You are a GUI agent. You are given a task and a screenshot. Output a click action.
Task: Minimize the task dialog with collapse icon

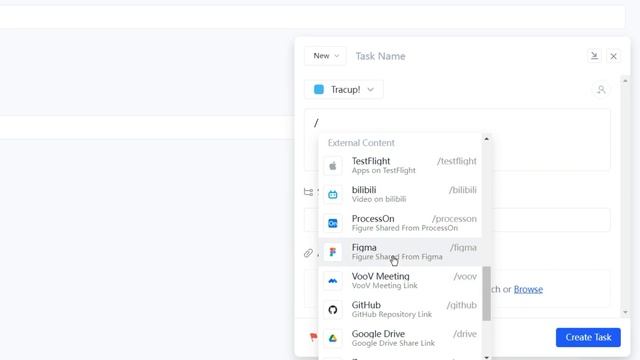click(x=594, y=56)
